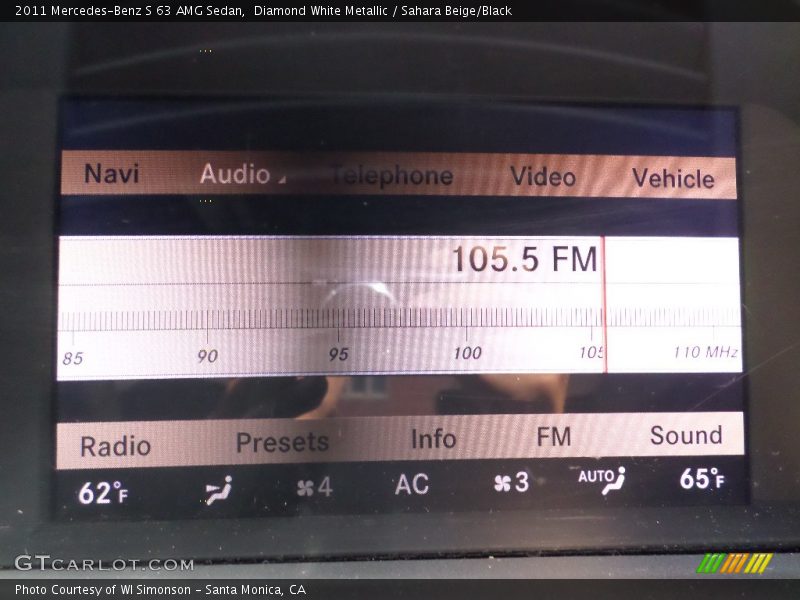The width and height of the screenshot is (800, 600).
Task: Show station Info
Action: [x=433, y=439]
